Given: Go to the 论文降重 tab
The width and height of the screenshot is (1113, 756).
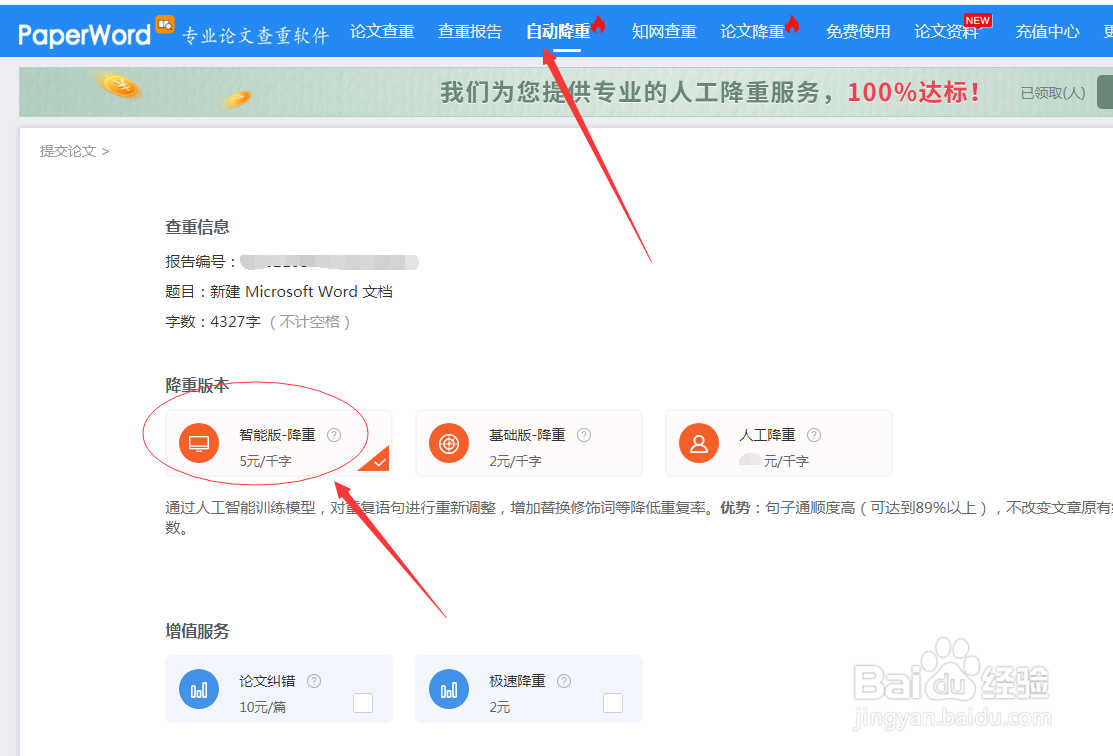Looking at the screenshot, I should (x=752, y=31).
